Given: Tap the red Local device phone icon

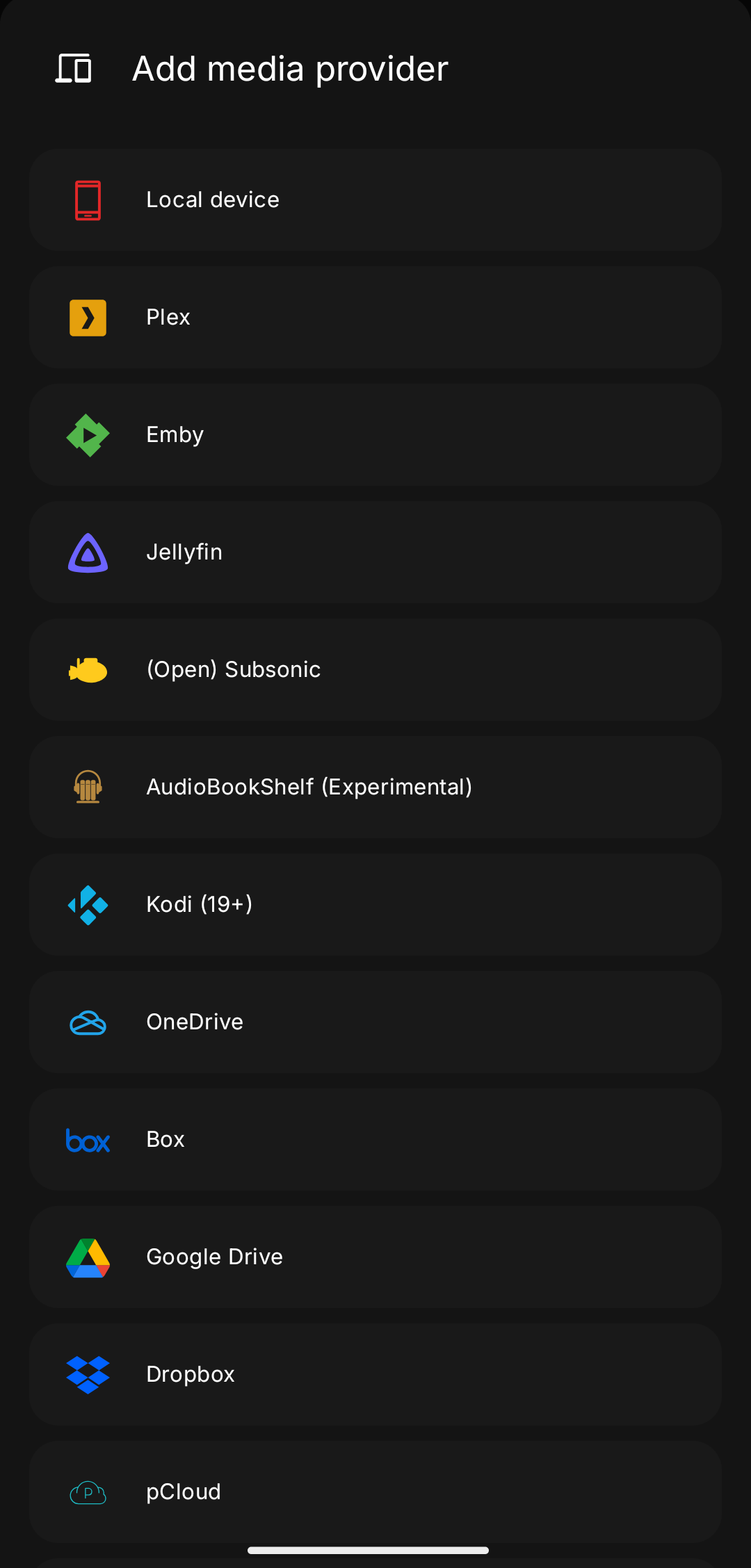Looking at the screenshot, I should pyautogui.click(x=88, y=200).
